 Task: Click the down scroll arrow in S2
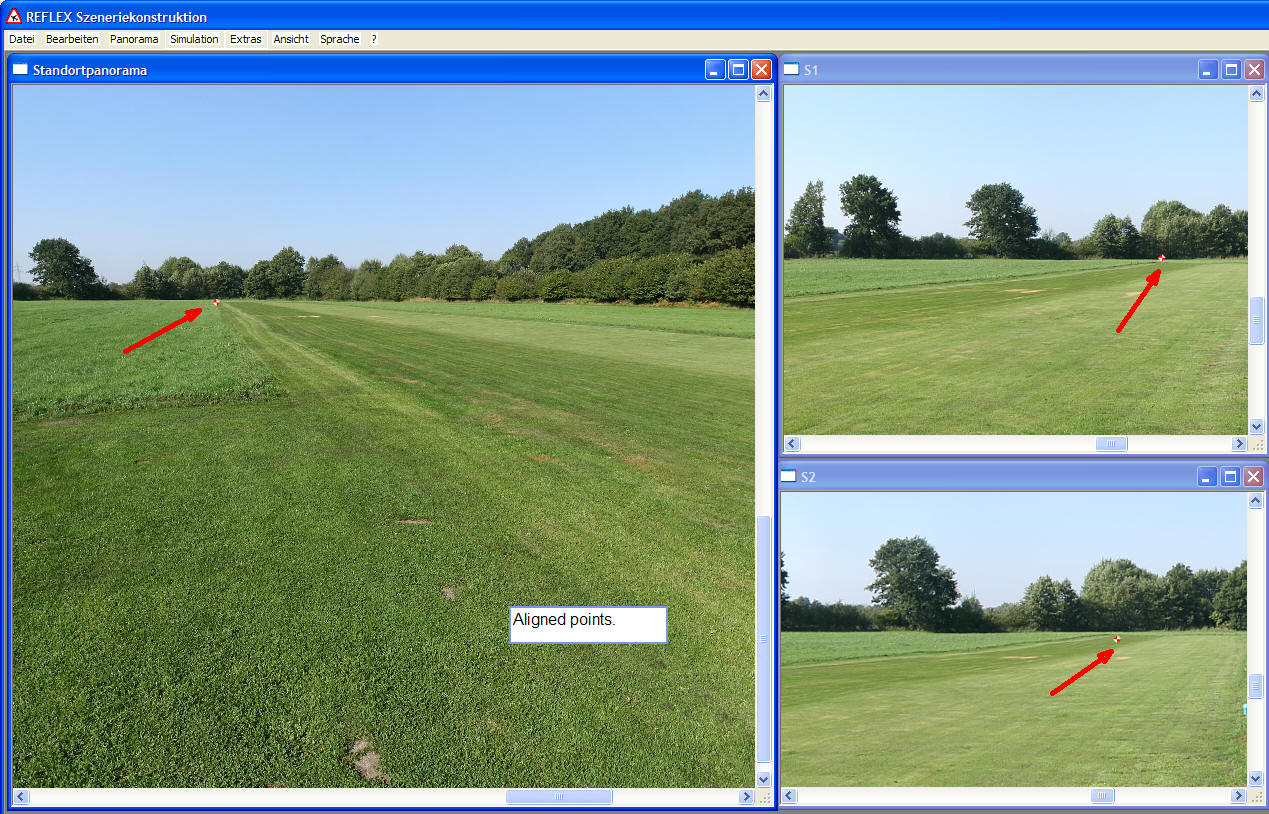1256,778
